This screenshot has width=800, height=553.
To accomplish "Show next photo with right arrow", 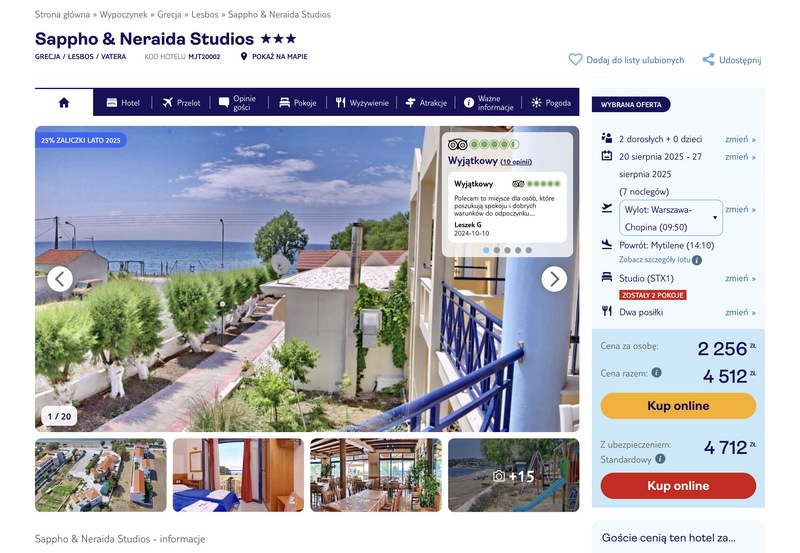I will (554, 279).
